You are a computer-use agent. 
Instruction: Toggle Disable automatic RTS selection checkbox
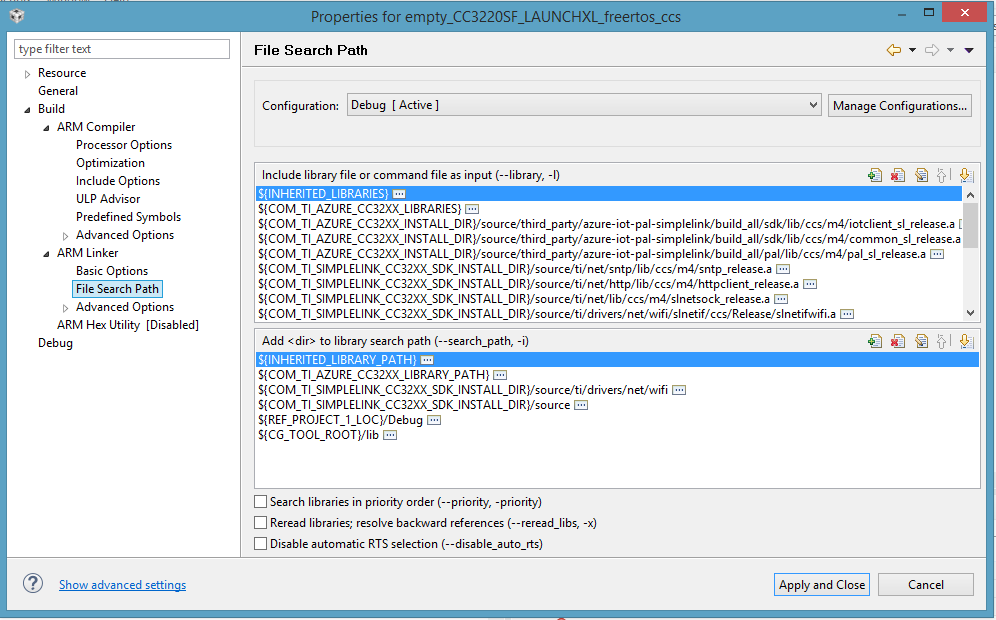pyautogui.click(x=260, y=544)
